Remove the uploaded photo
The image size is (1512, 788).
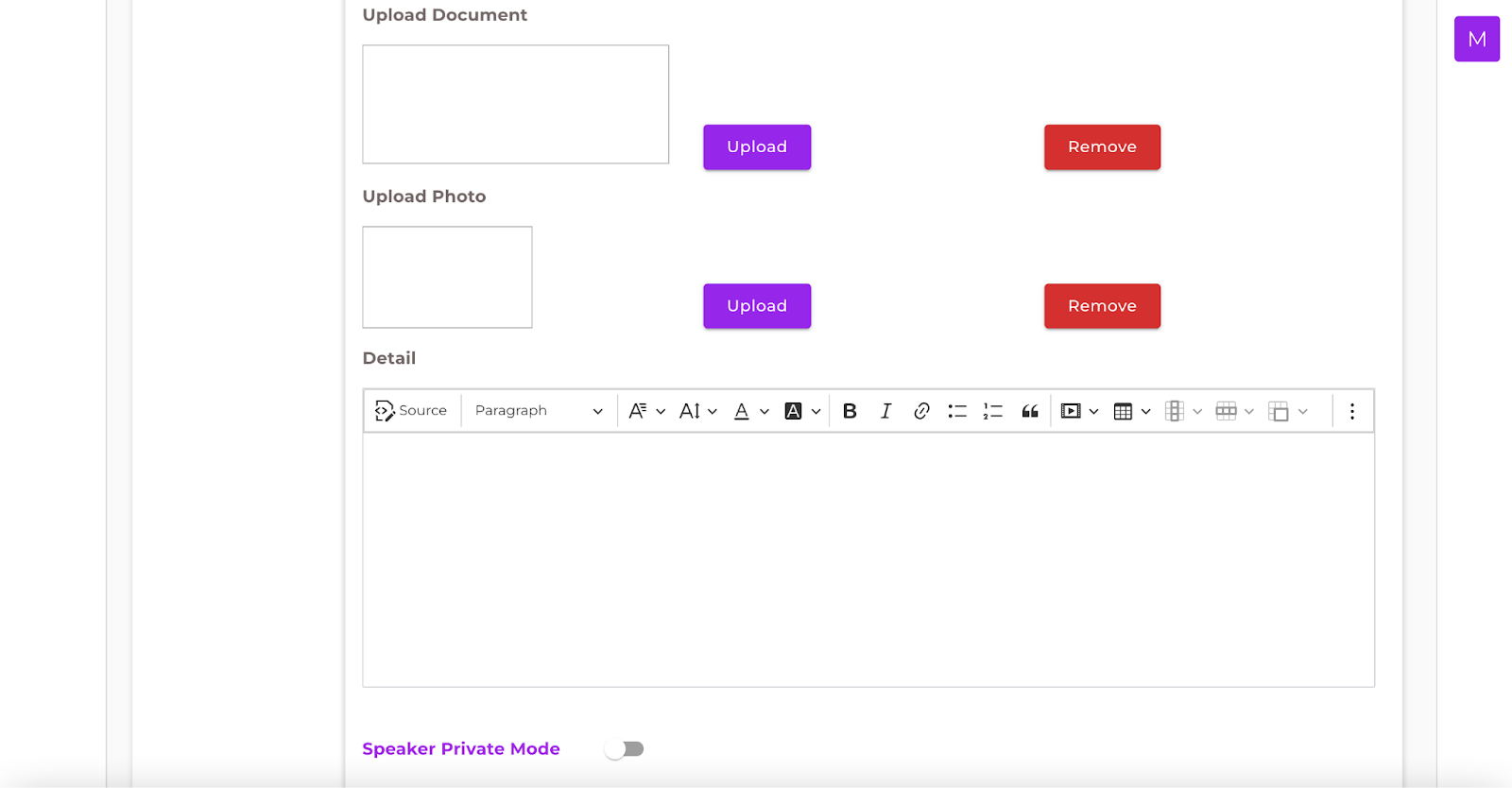tap(1102, 306)
